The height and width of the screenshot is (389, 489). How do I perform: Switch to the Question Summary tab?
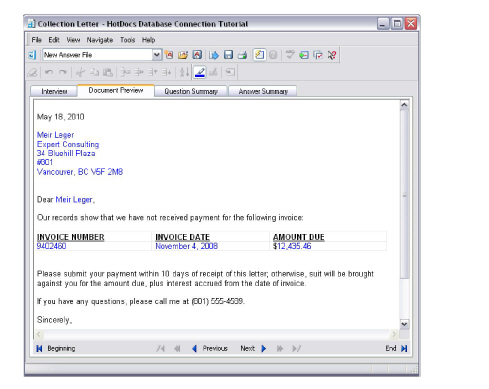(x=191, y=91)
